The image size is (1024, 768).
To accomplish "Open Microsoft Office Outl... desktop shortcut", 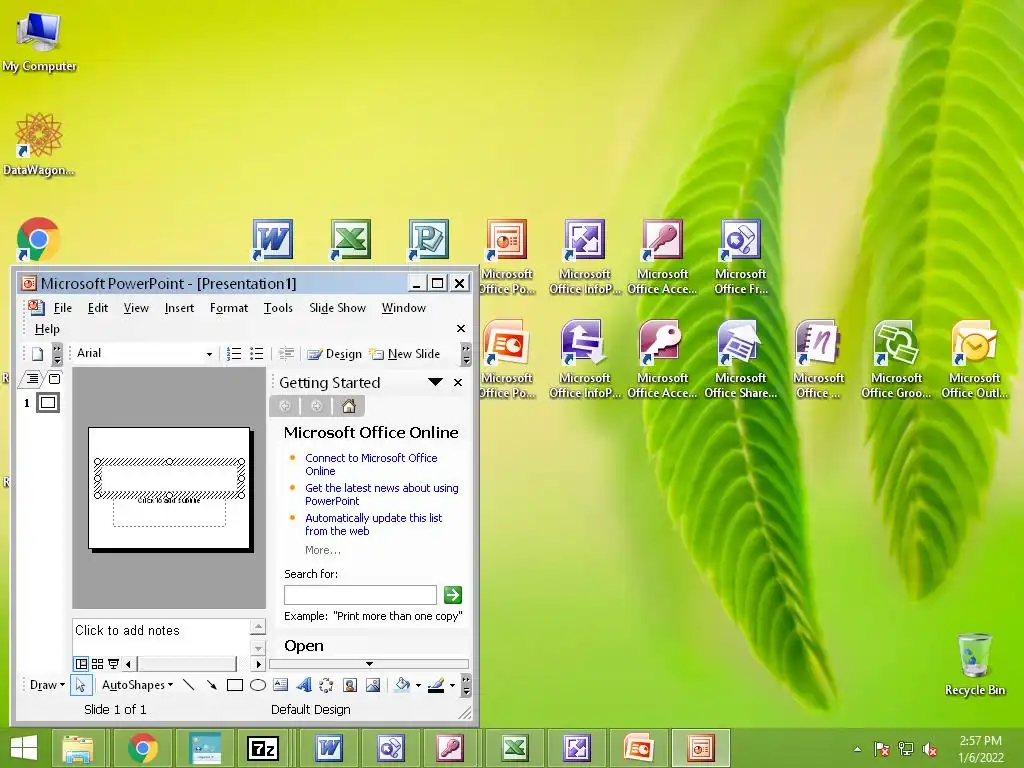I will pos(974,359).
